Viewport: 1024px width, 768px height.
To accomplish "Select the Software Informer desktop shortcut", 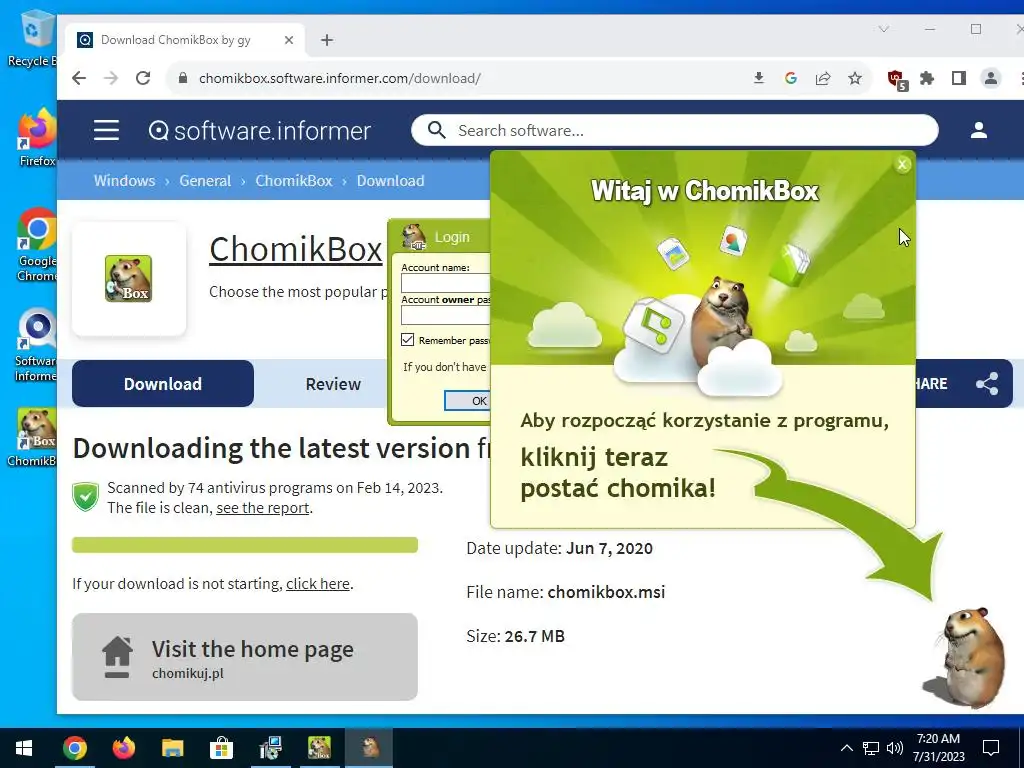I will point(36,345).
